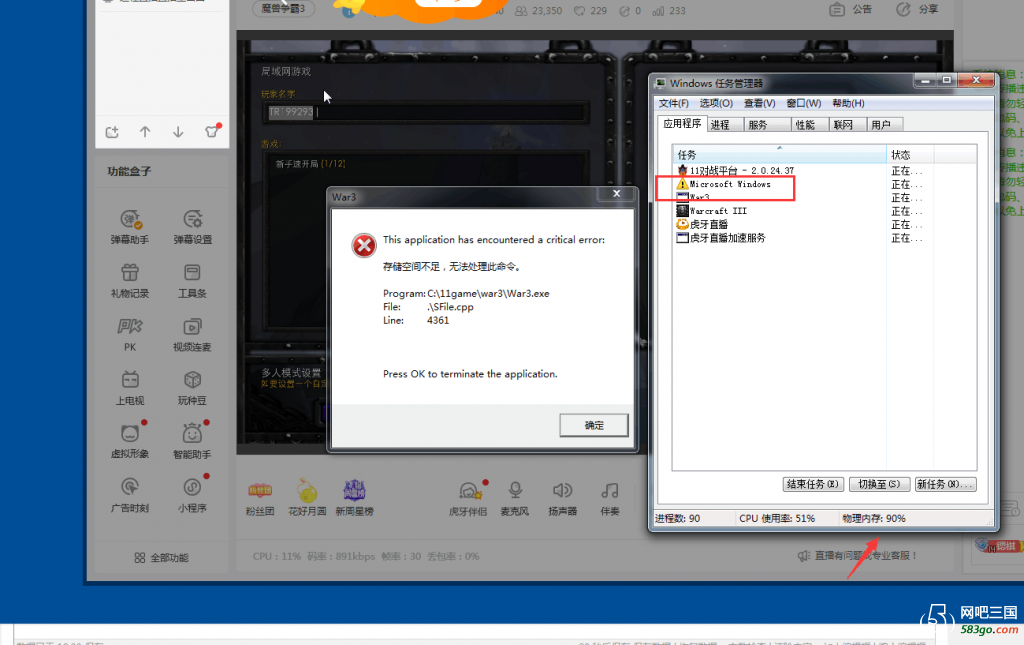Move source up with up arrow
Screen dimensions: 1024x645
tap(145, 132)
